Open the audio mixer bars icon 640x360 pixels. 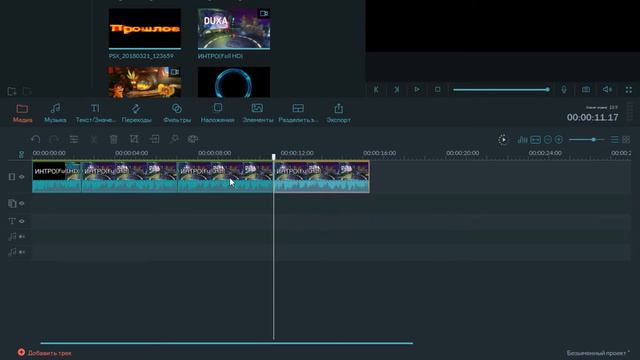(x=522, y=140)
